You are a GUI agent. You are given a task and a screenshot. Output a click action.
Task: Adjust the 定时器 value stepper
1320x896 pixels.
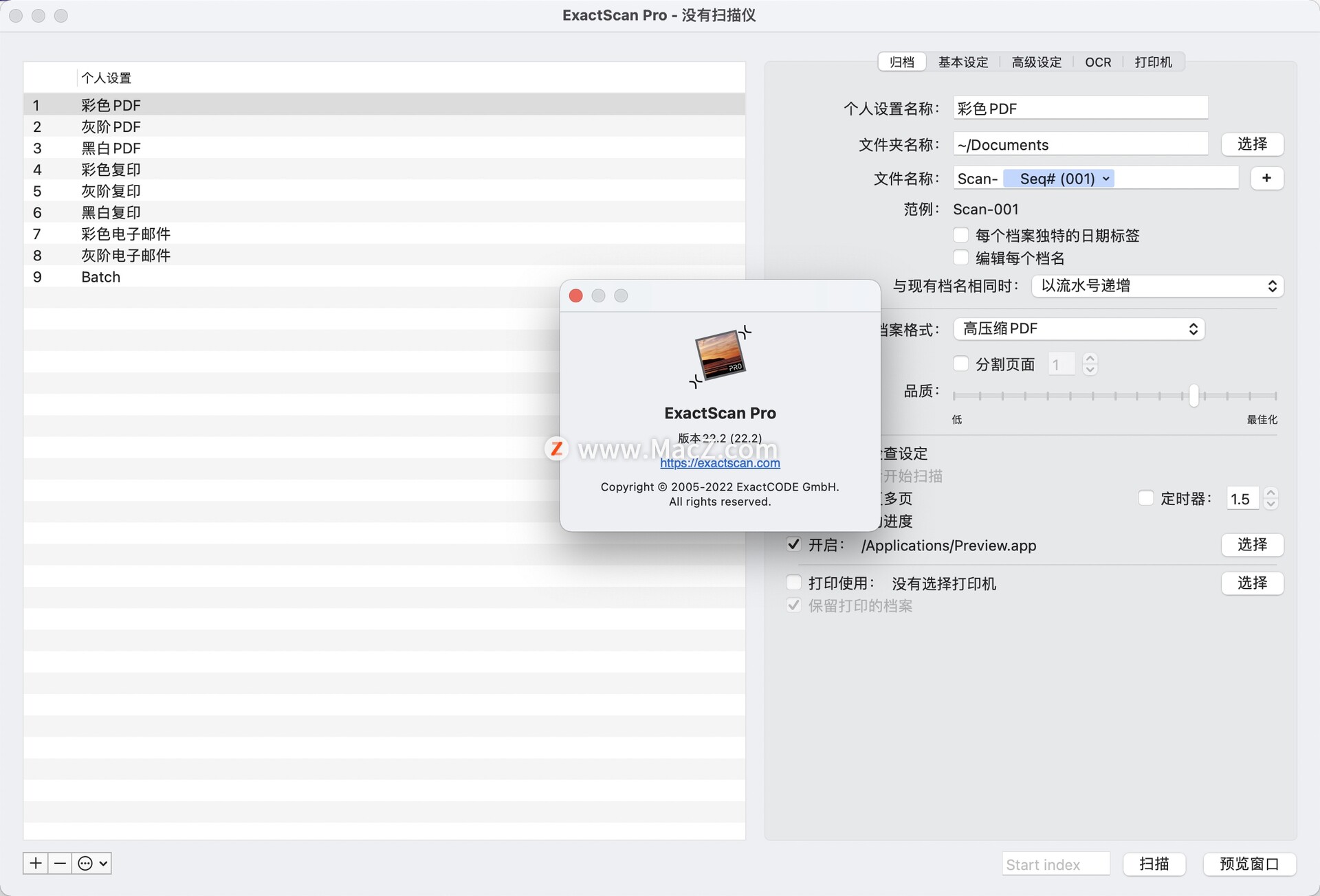(1270, 498)
